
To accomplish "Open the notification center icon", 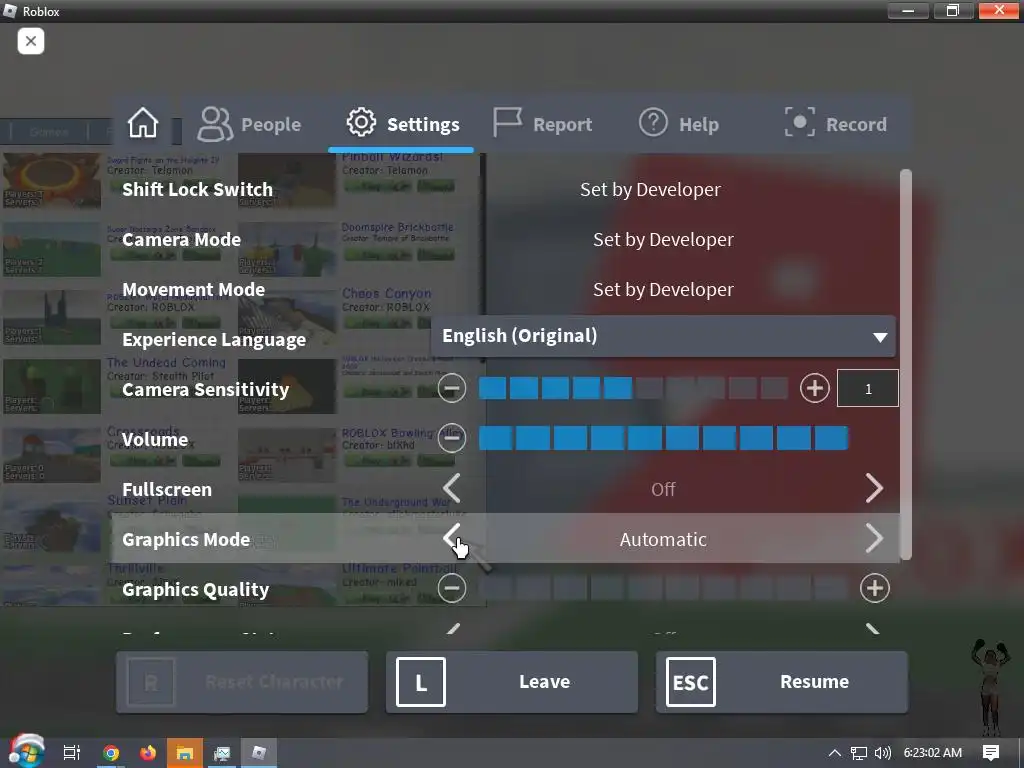I will tap(991, 753).
